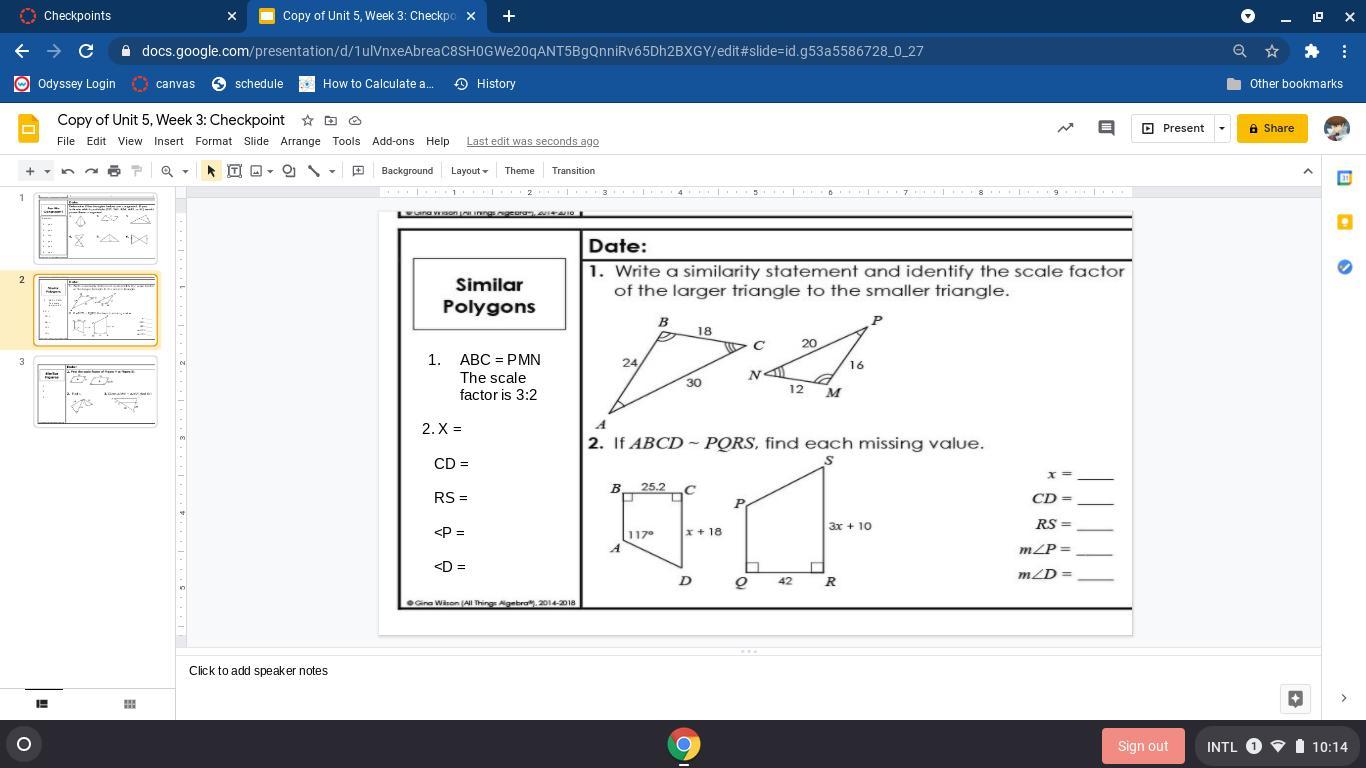Click the Zoom magnifier tool
This screenshot has width=1366, height=768.
pos(167,171)
